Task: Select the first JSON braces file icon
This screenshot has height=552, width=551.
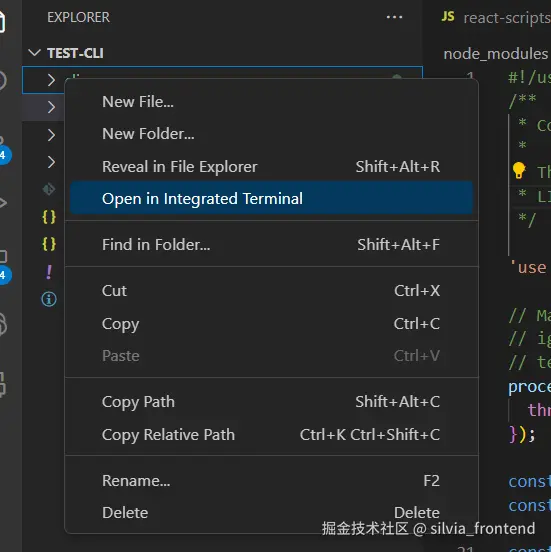Action: (x=49, y=217)
